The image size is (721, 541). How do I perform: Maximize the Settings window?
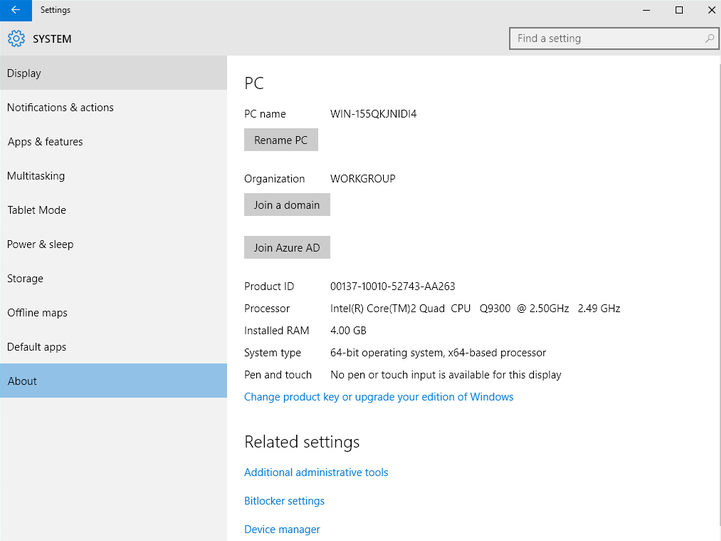pyautogui.click(x=679, y=10)
